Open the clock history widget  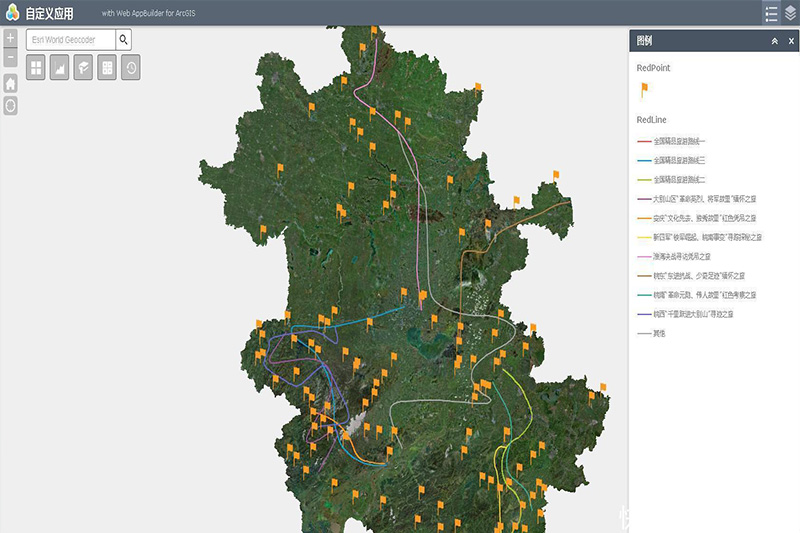(130, 68)
